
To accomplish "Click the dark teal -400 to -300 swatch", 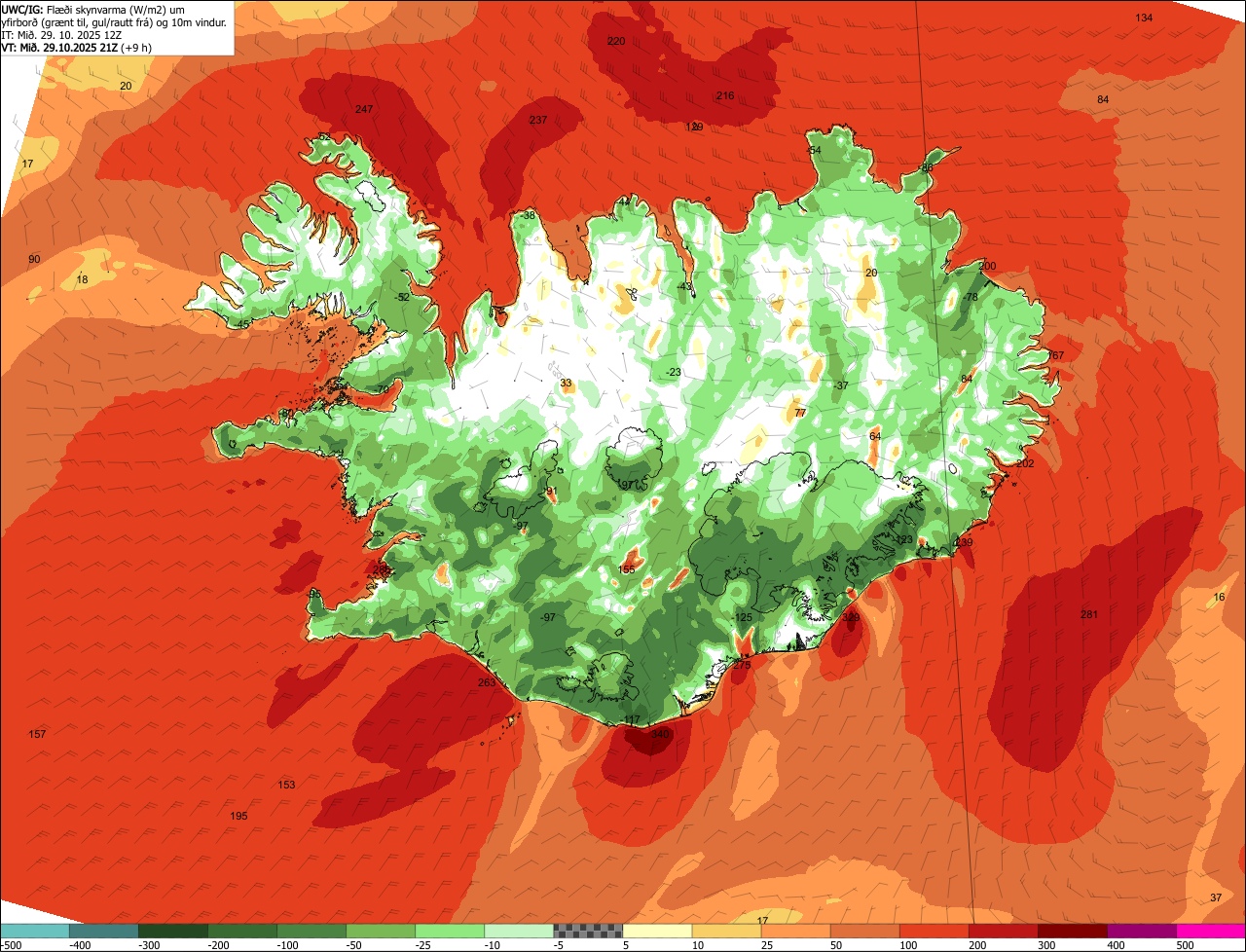I will click(103, 931).
